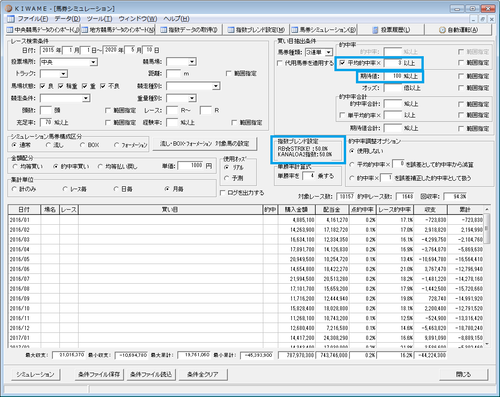Select the 均等買い radio button
Image resolution: width=500 pixels, height=397 pixels.
point(15,166)
